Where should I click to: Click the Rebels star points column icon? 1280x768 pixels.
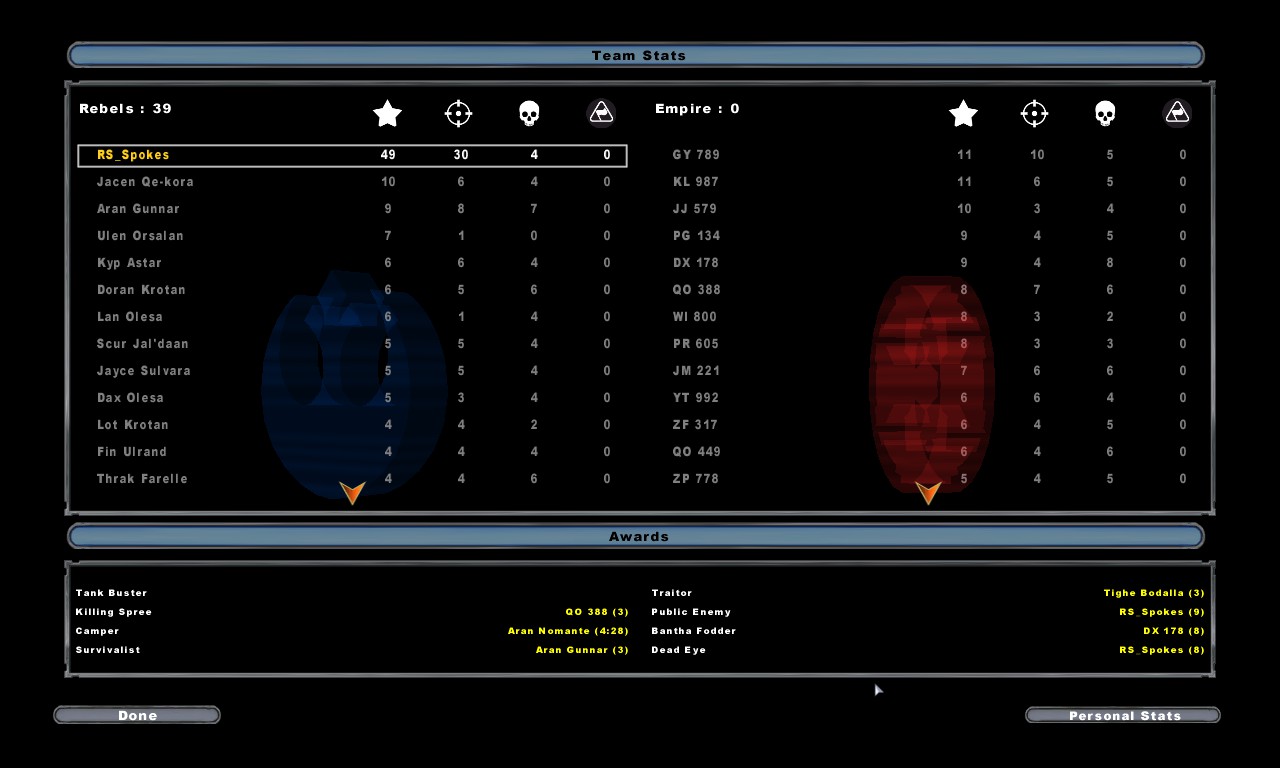(387, 114)
